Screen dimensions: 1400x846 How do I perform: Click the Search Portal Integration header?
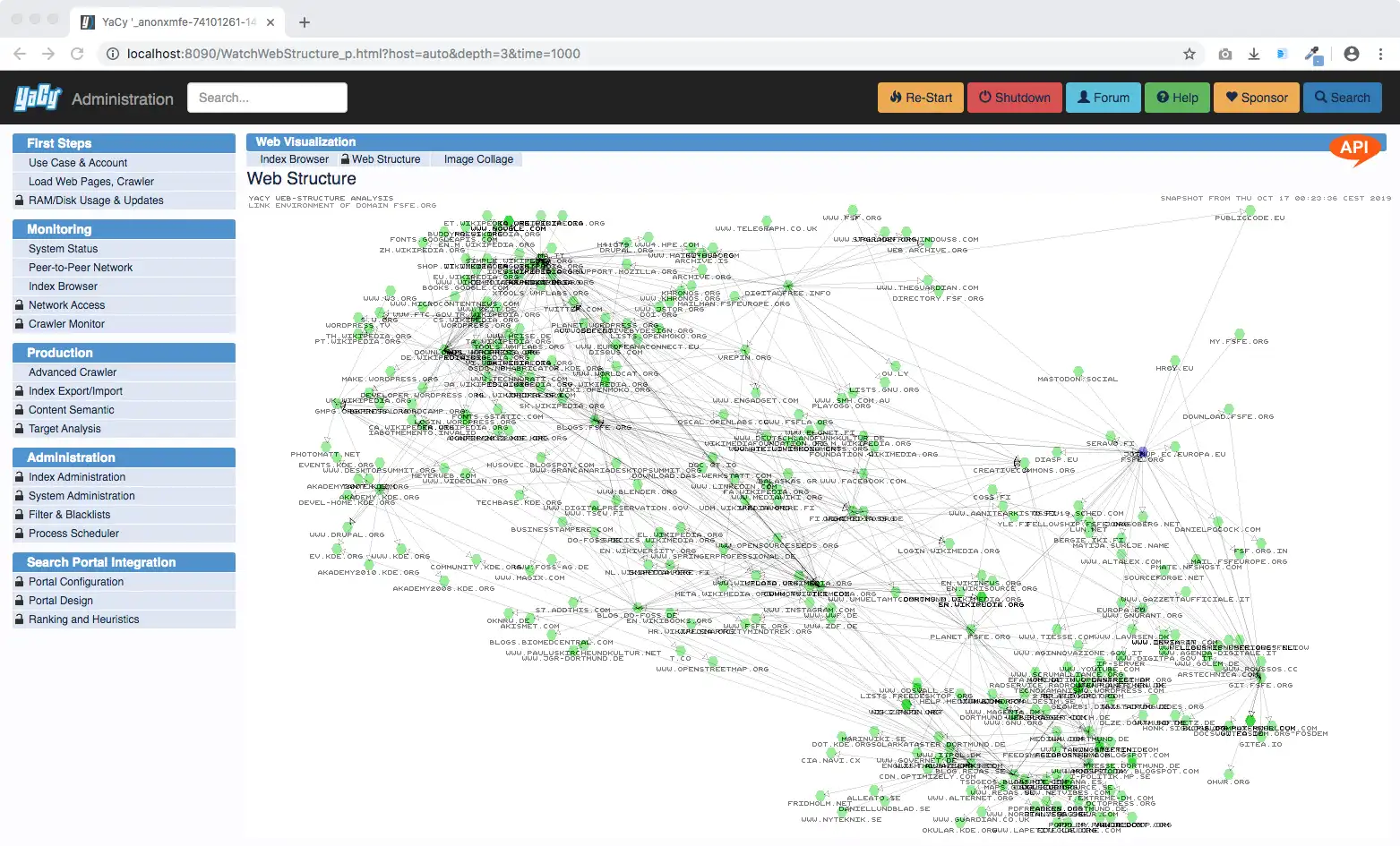pyautogui.click(x=125, y=562)
